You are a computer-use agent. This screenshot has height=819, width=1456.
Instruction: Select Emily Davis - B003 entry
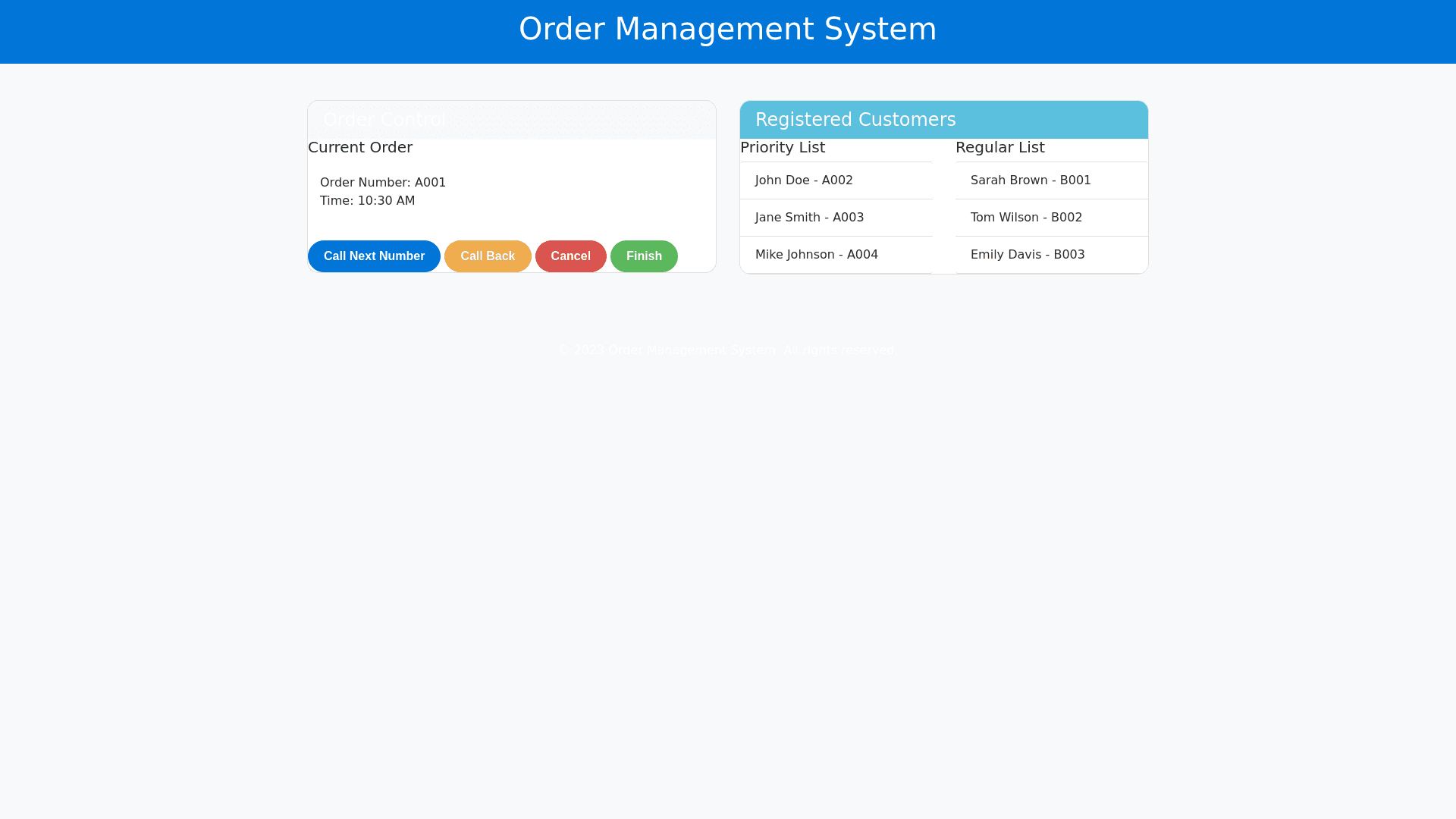pyautogui.click(x=1028, y=255)
